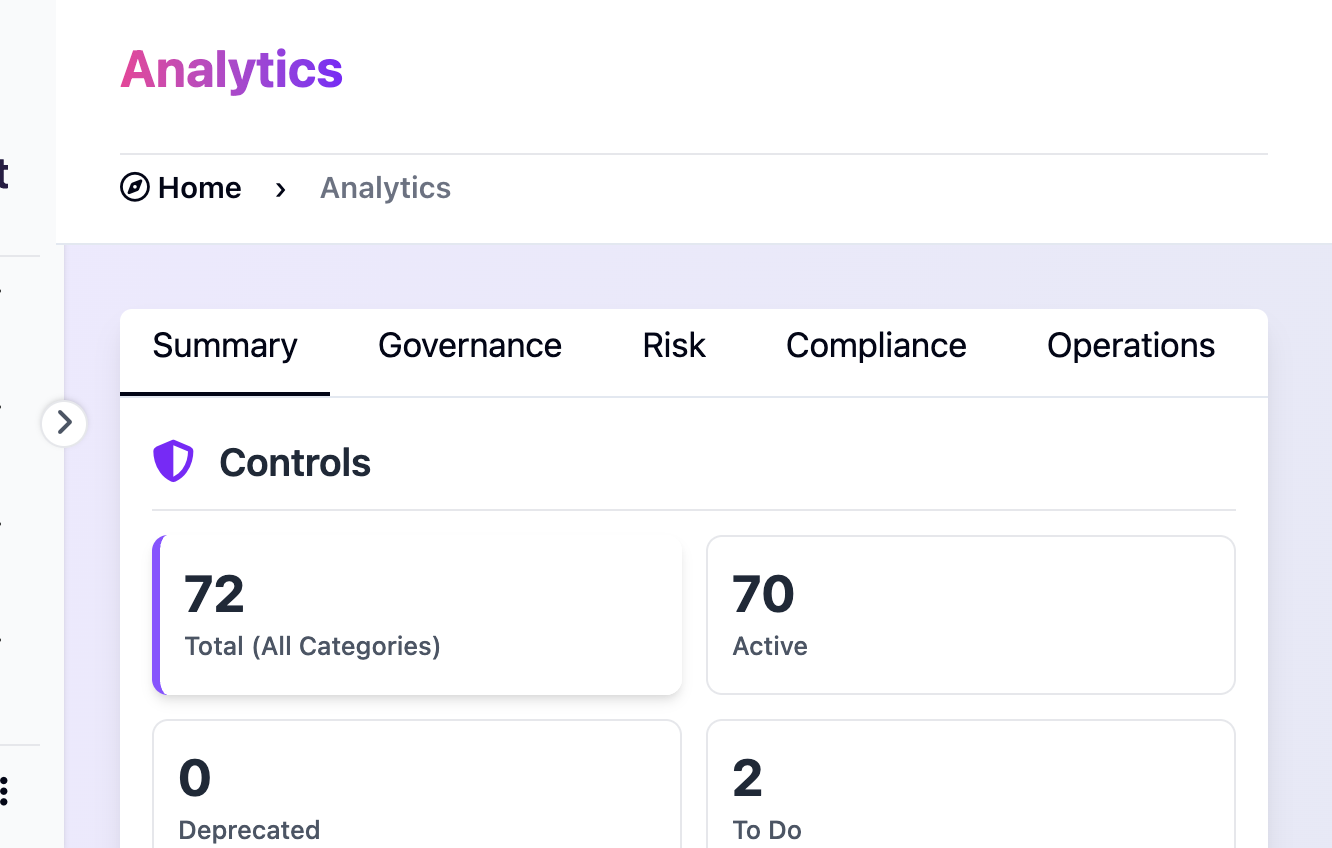Expand the collapsed sidebar with the chevron
1332x848 pixels.
point(65,423)
